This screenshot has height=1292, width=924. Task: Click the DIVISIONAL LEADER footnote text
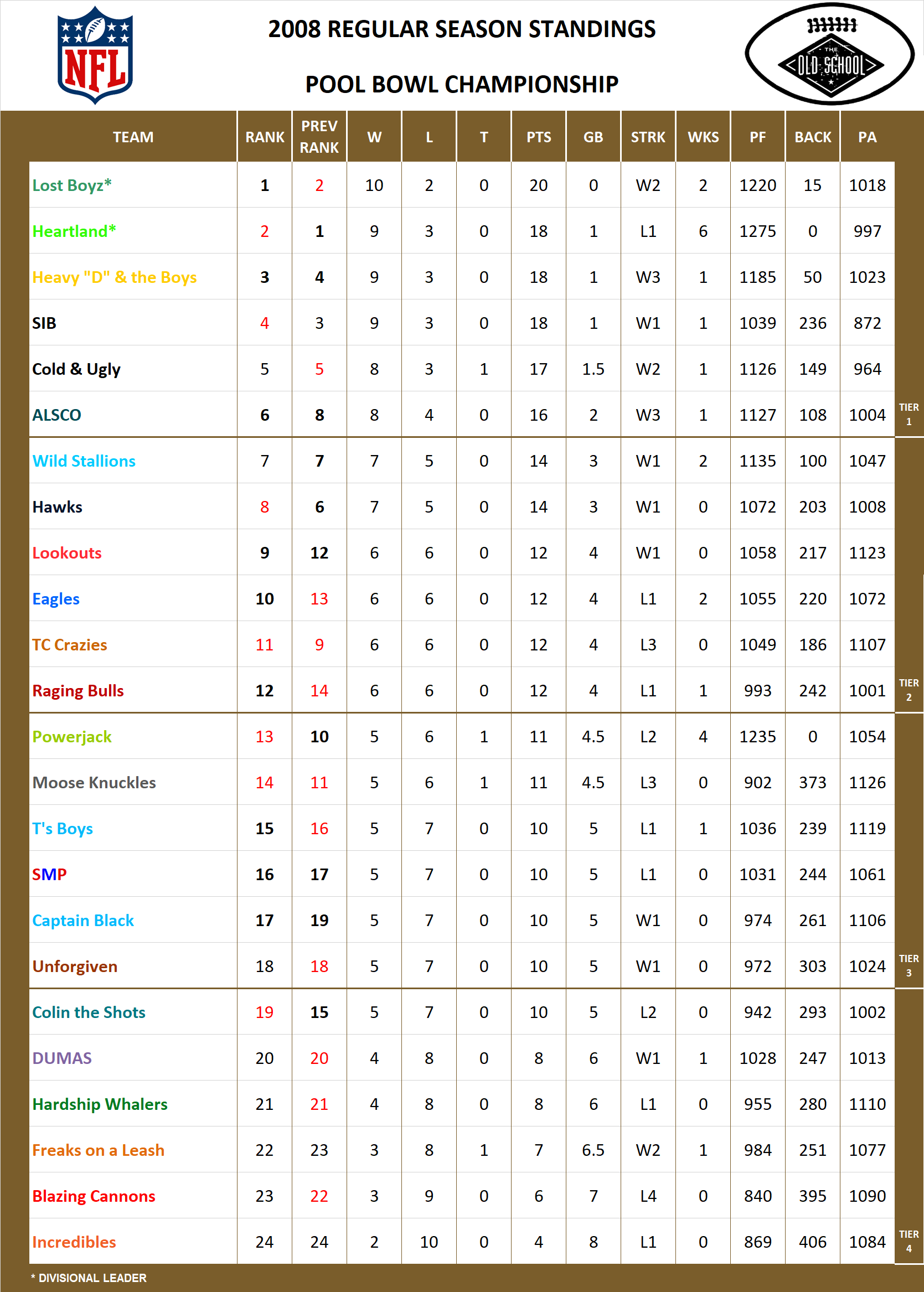tap(89, 1277)
